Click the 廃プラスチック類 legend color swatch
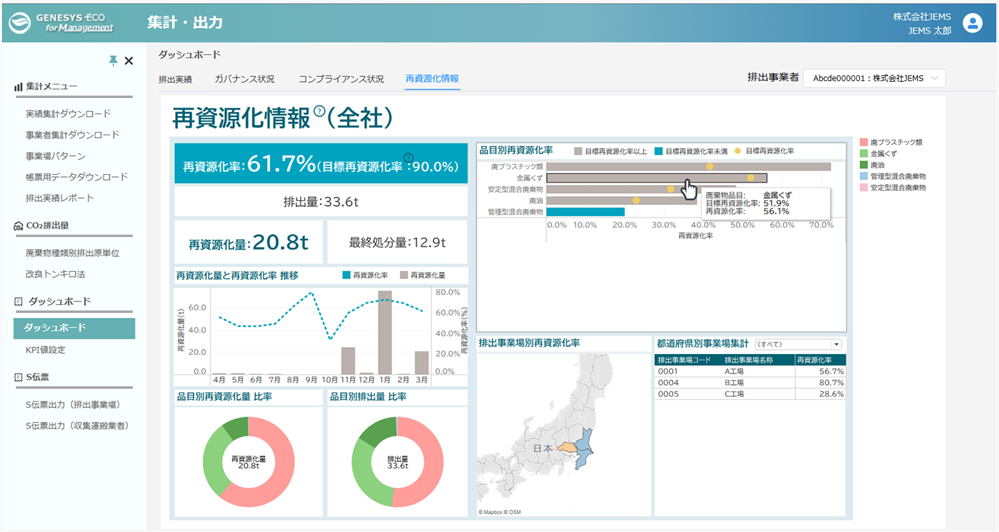999x532 pixels. 863,142
